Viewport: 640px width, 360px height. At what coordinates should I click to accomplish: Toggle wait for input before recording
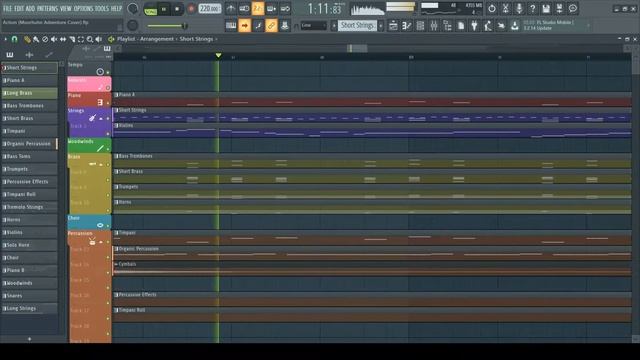click(244, 9)
